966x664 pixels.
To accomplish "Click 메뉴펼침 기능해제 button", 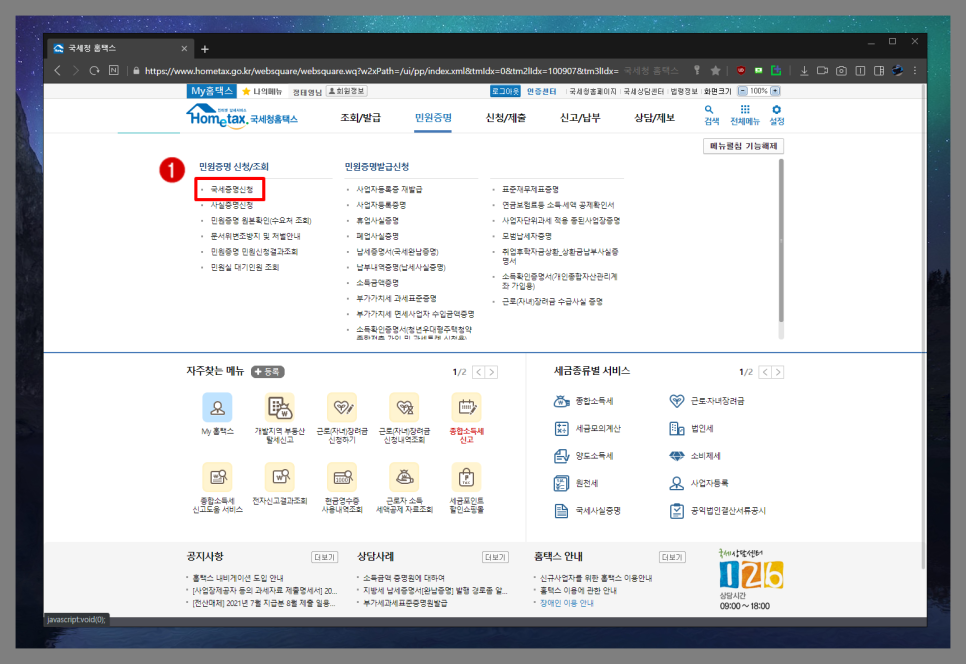I will coord(744,146).
